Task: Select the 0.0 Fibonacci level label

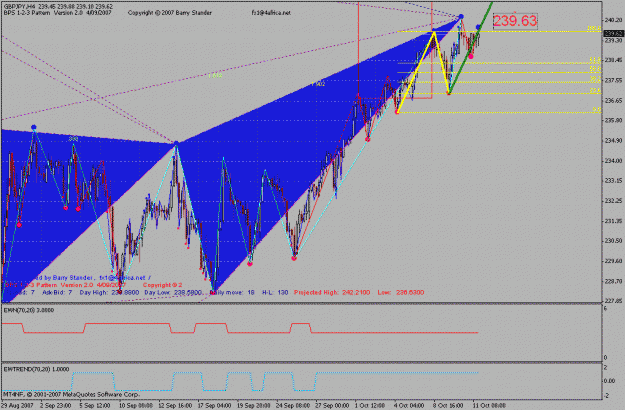Action: (x=597, y=110)
